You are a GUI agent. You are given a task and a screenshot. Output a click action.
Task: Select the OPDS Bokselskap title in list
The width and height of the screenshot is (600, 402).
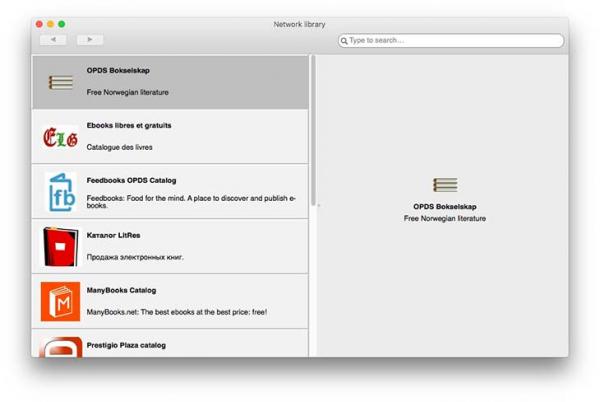pos(118,70)
